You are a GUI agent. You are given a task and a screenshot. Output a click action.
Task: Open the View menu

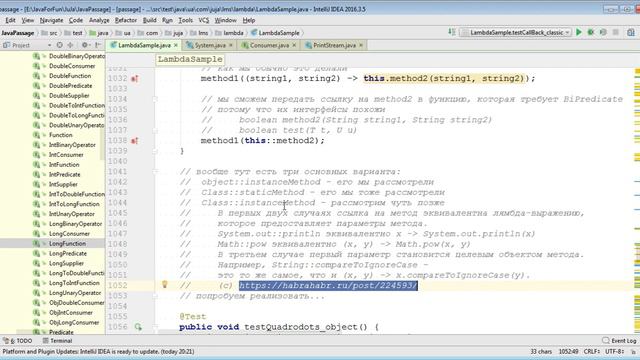click(28, 20)
